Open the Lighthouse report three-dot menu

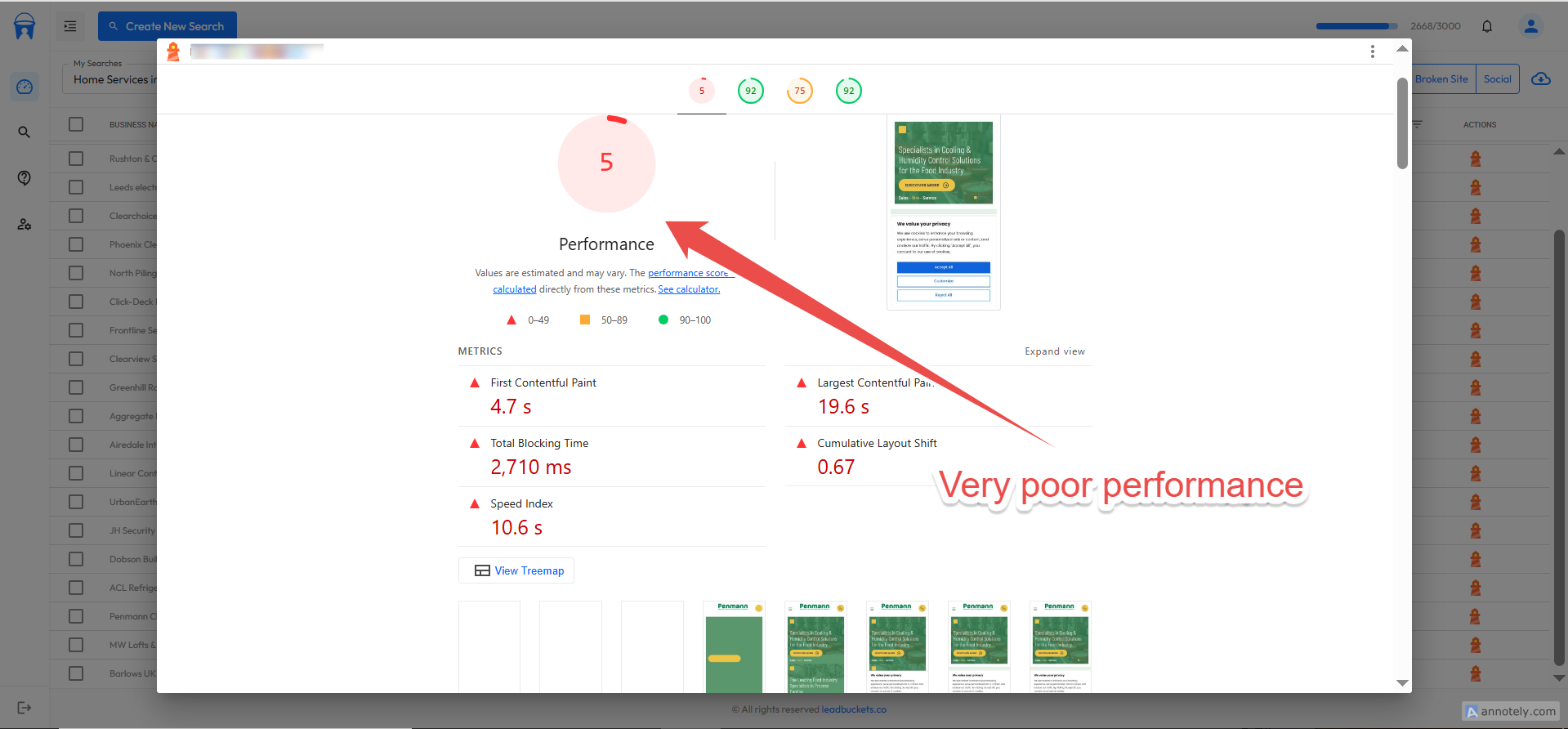1373,51
